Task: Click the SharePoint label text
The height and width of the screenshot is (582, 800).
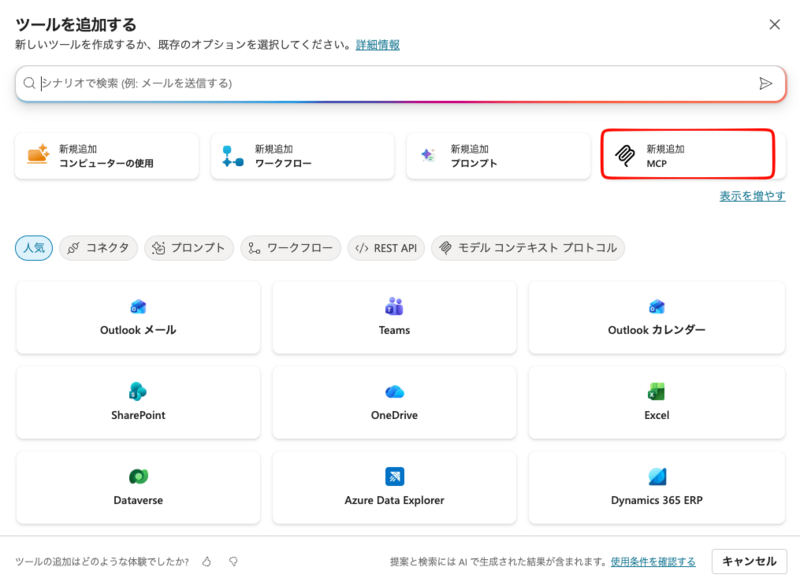Action: tap(138, 415)
